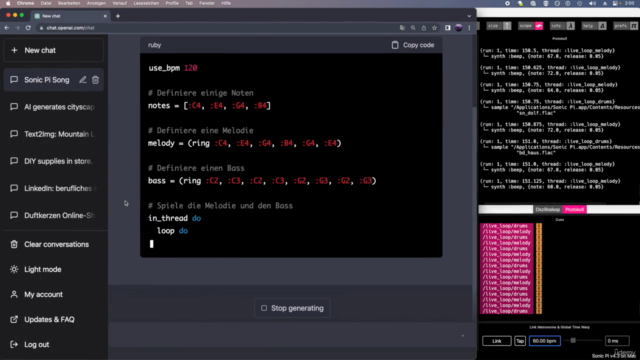Open the AI generates cityscape conversation
Viewport: 640px width, 360px height.
tap(53, 107)
